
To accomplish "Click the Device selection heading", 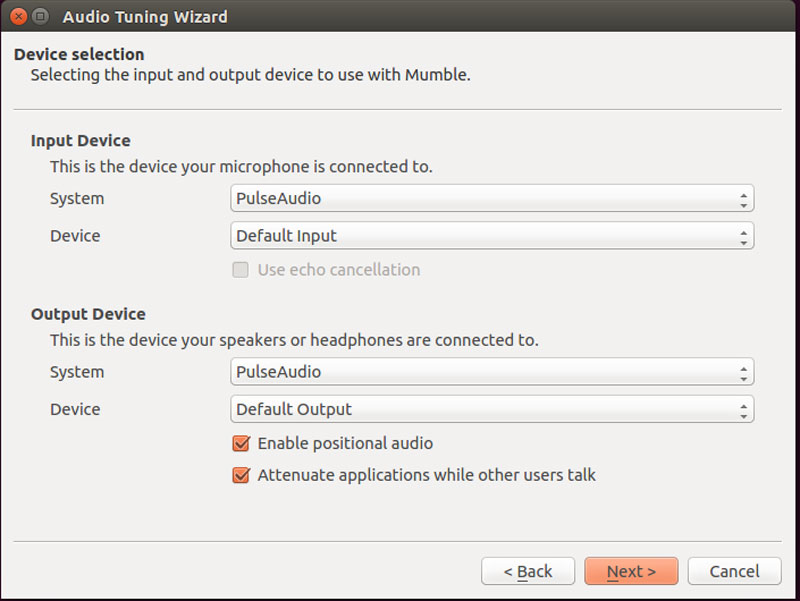I will pos(78,54).
